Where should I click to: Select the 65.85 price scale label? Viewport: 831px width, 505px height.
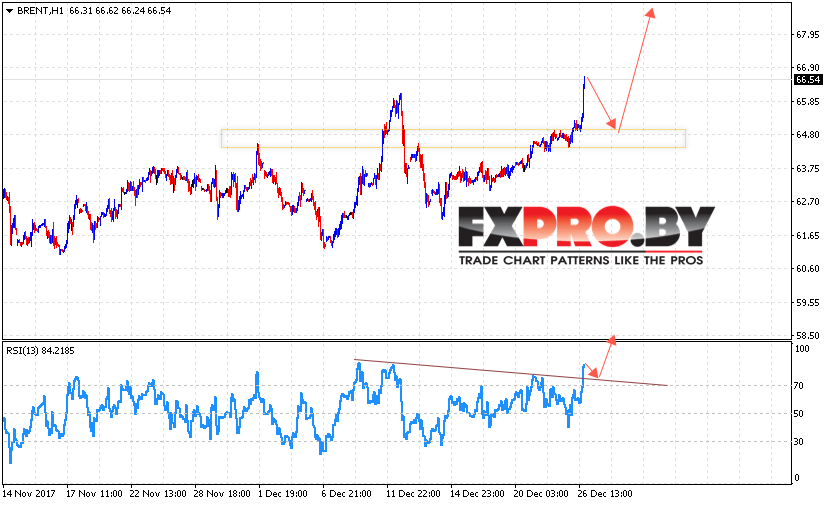pos(808,102)
